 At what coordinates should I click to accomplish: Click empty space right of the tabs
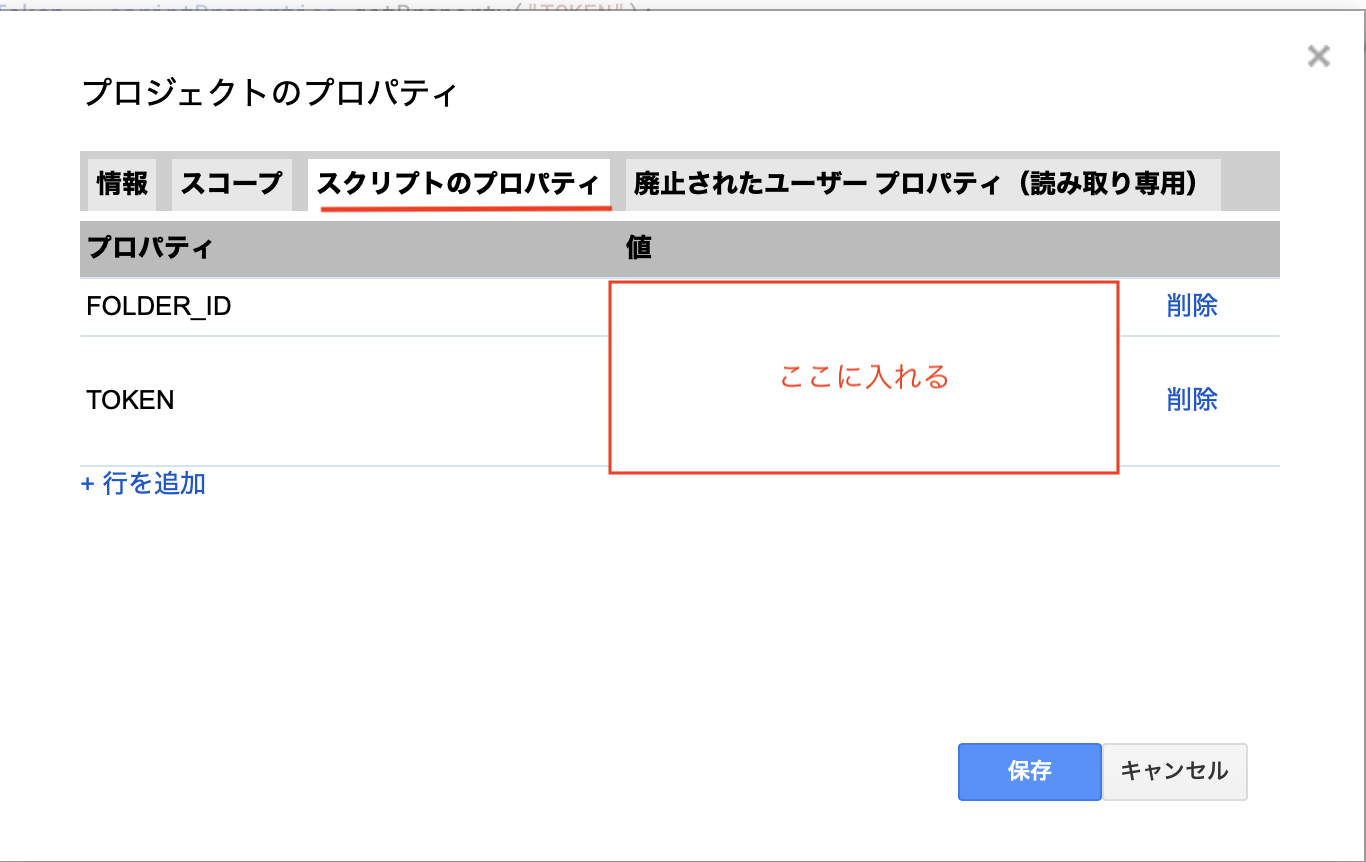(x=1250, y=184)
